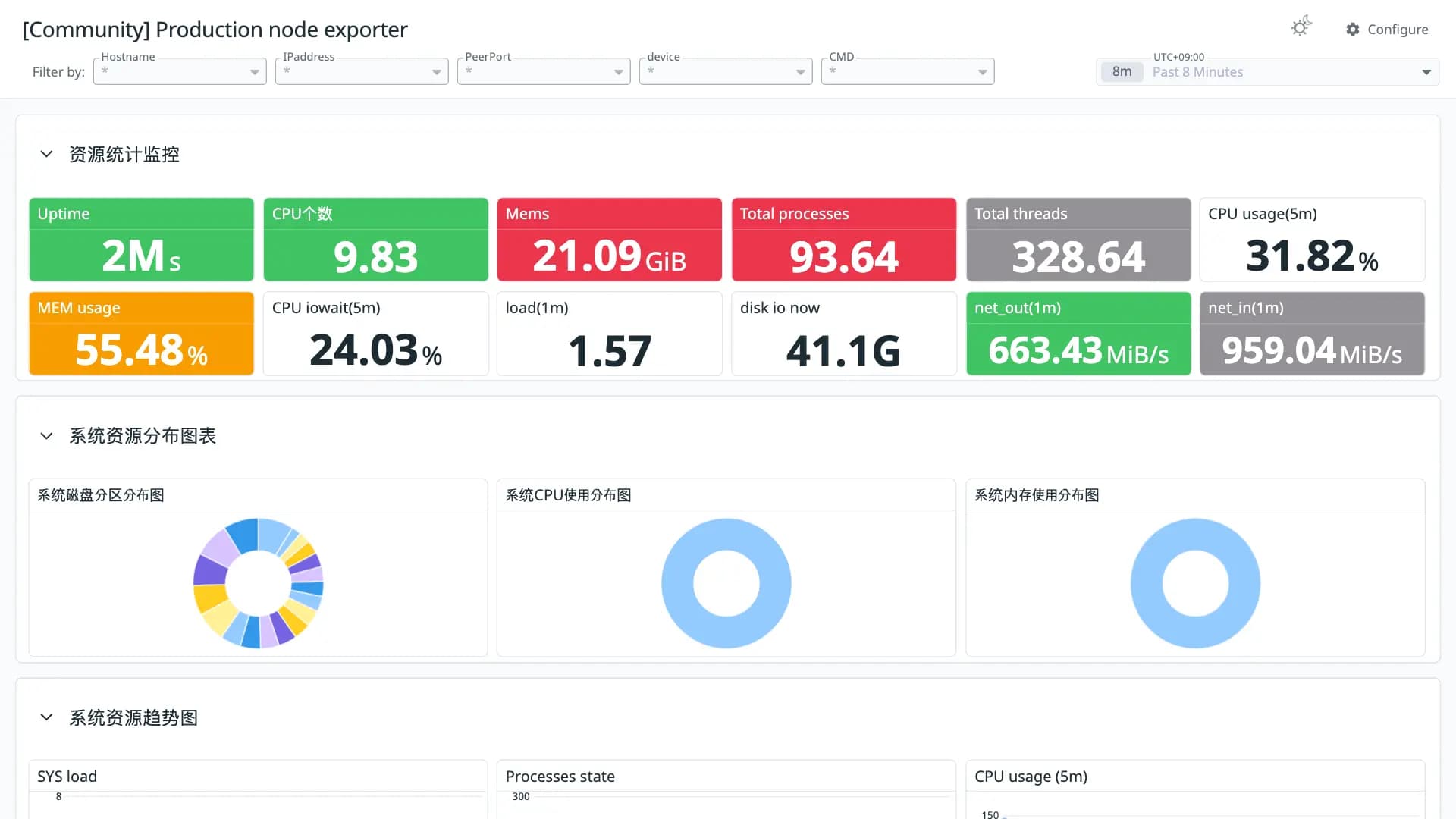This screenshot has width=1456, height=819.
Task: Click the CPU usage(5m) 31.82% tile
Action: point(1312,240)
